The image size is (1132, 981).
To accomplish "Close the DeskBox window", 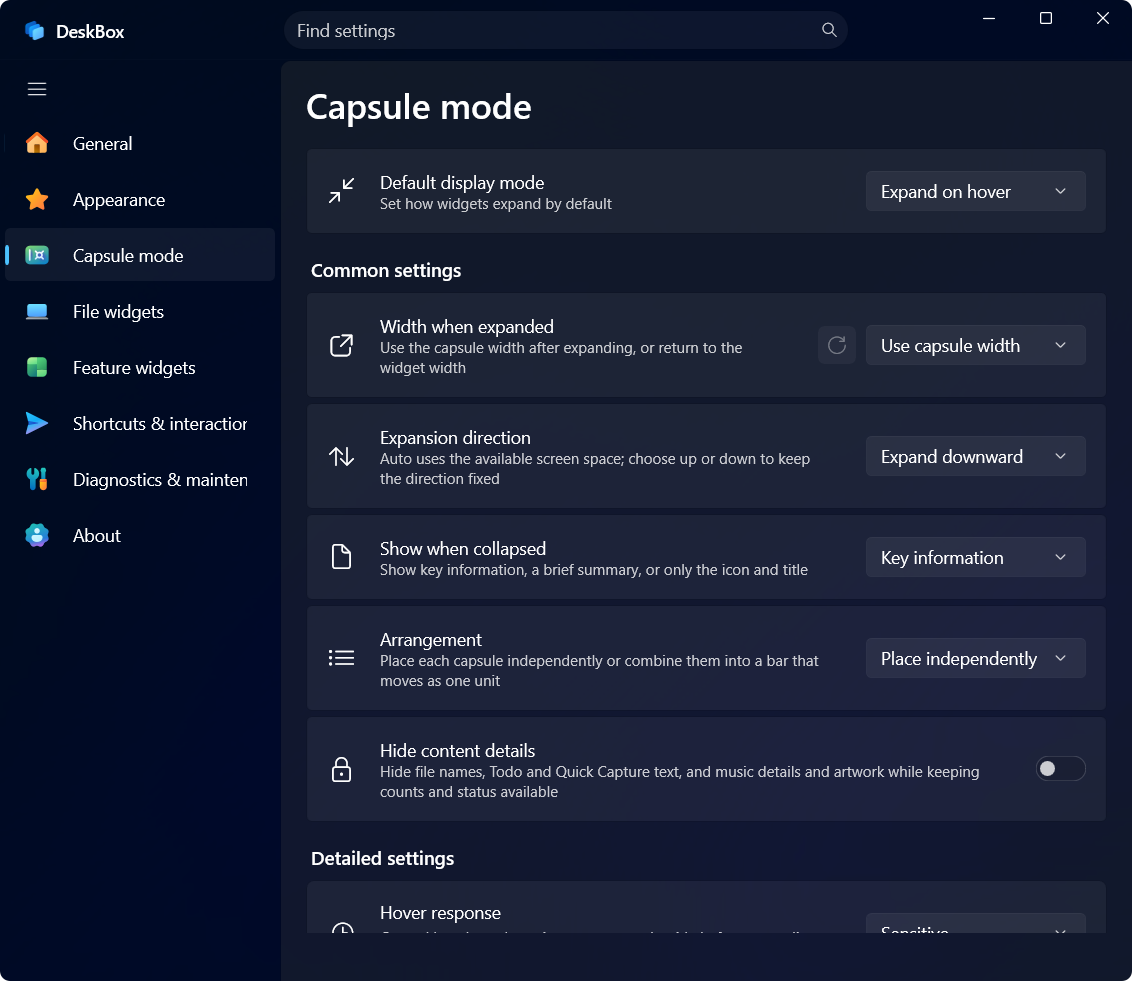I will point(1102,18).
